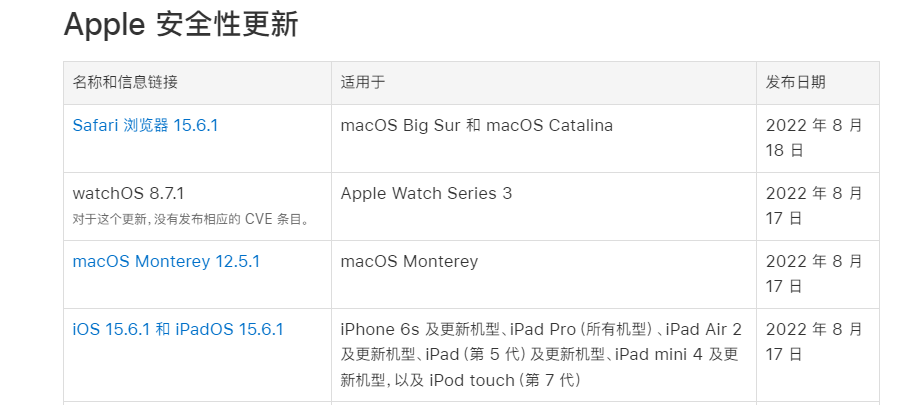The height and width of the screenshot is (405, 905).
Task: Open the Safari 浏览器 15.6.1 link
Action: pos(145,125)
